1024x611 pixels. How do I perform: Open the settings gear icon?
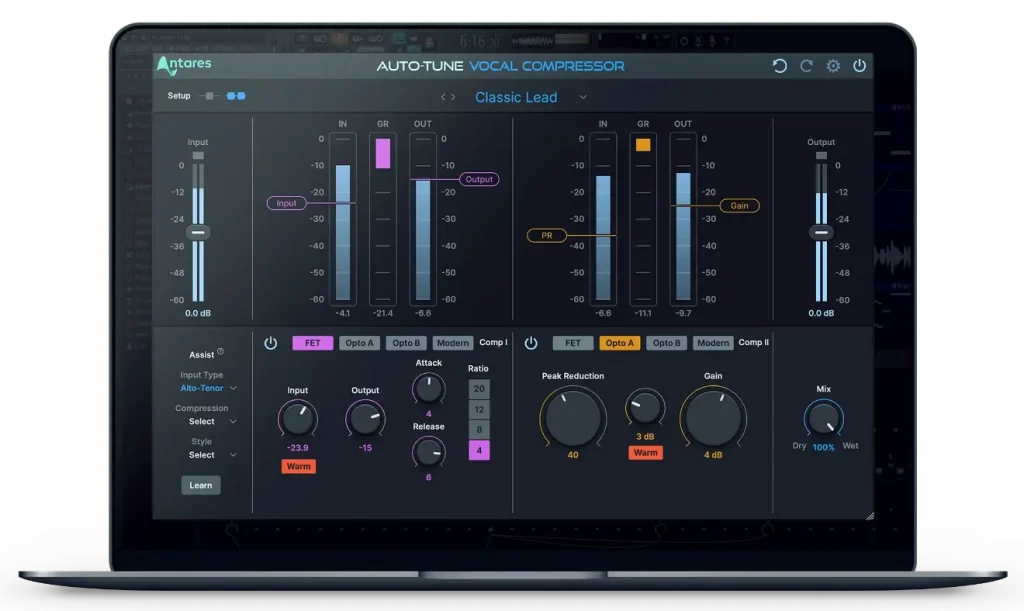[834, 65]
